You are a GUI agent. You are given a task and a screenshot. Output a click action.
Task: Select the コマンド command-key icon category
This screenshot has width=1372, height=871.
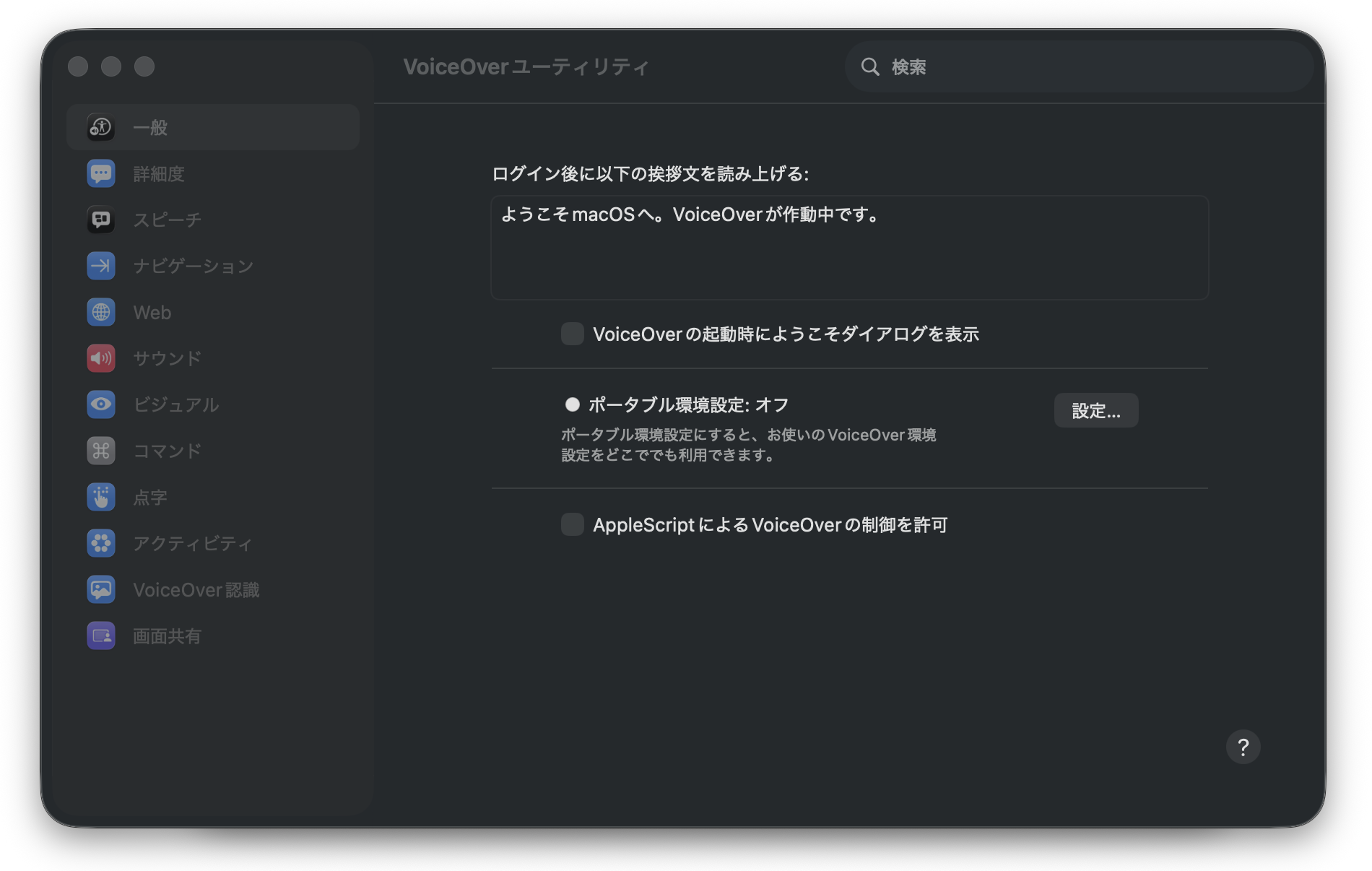coord(101,451)
